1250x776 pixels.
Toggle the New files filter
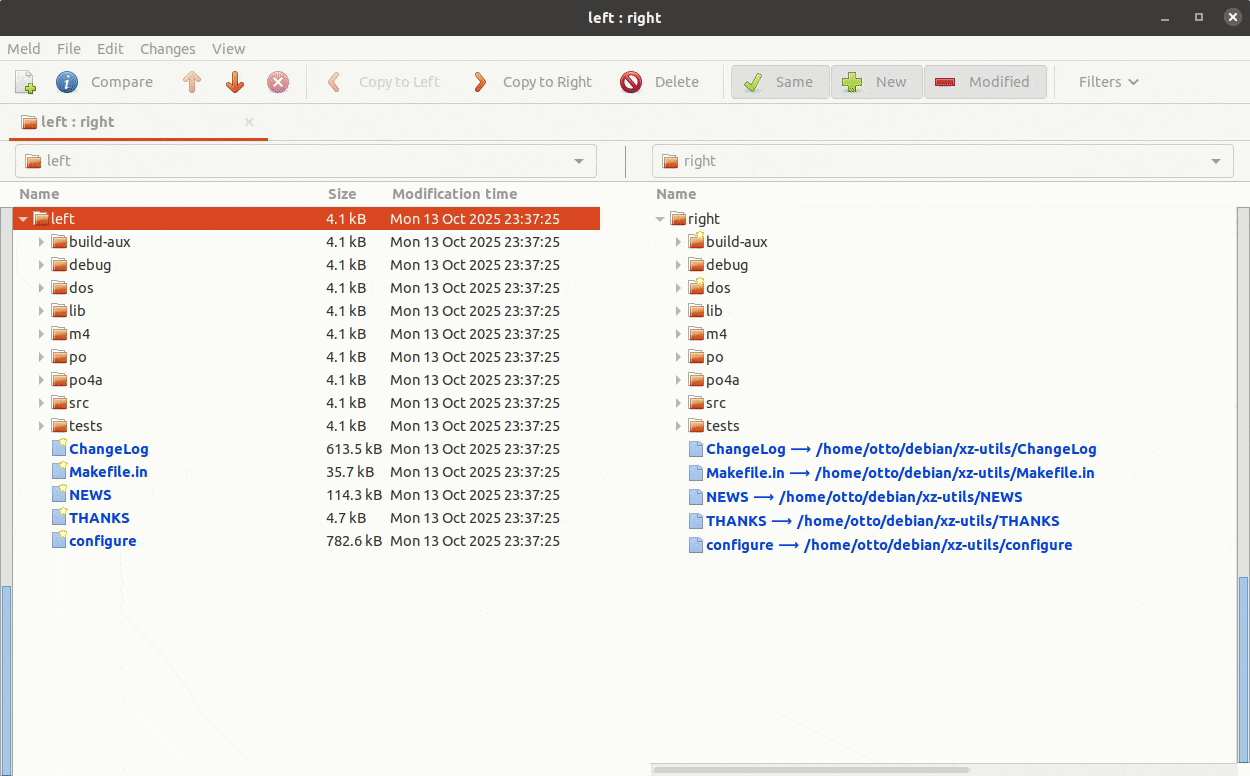pos(876,82)
